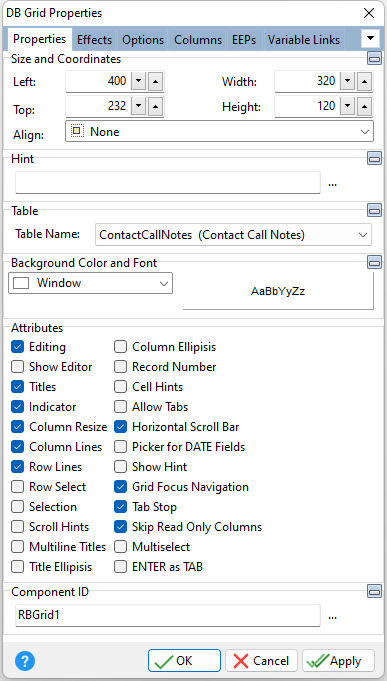Increase the Left value
This screenshot has width=387, height=681.
pyautogui.click(x=155, y=81)
